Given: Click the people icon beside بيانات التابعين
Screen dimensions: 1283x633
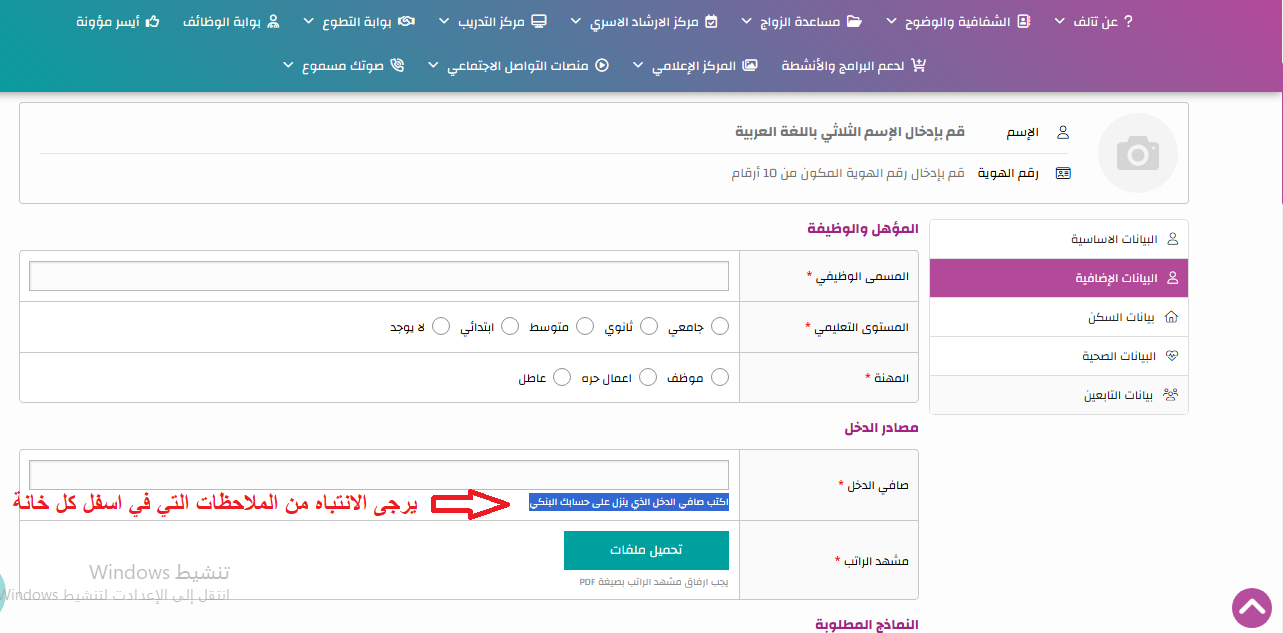Looking at the screenshot, I should coord(1172,395).
